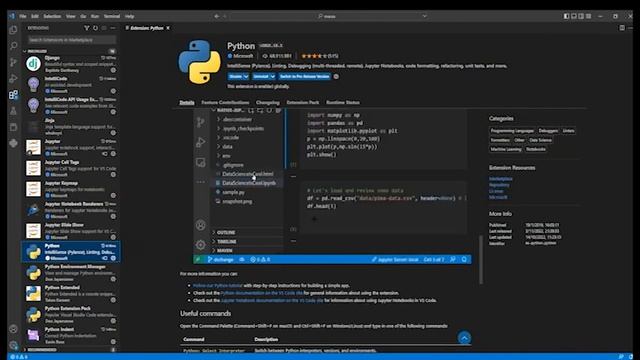
Task: Open the command center dropdown arrow
Action: (x=424, y=16)
